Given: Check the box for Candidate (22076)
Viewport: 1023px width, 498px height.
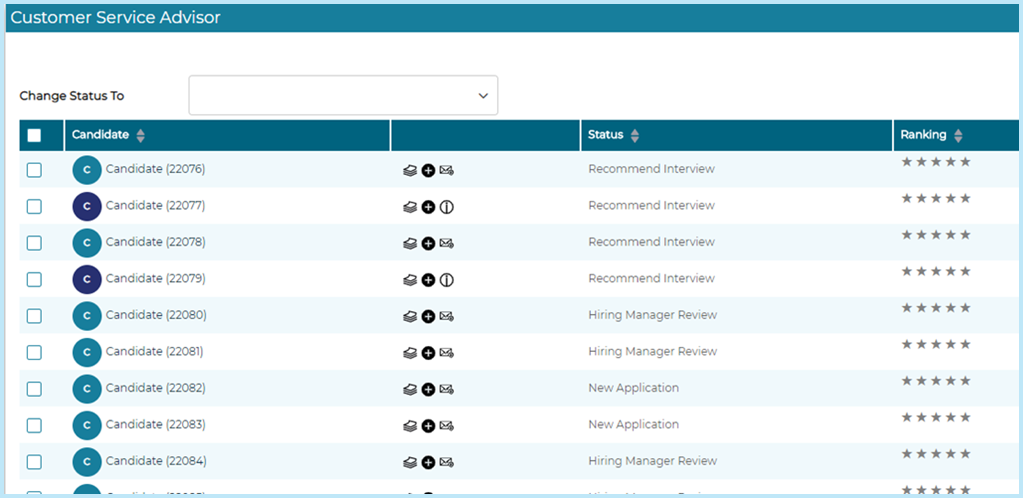Looking at the screenshot, I should point(34,170).
